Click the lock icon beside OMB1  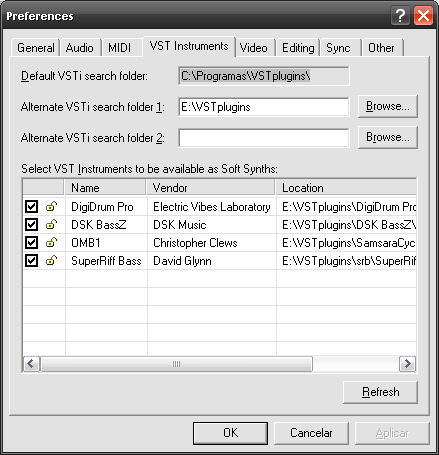pyautogui.click(x=51, y=243)
